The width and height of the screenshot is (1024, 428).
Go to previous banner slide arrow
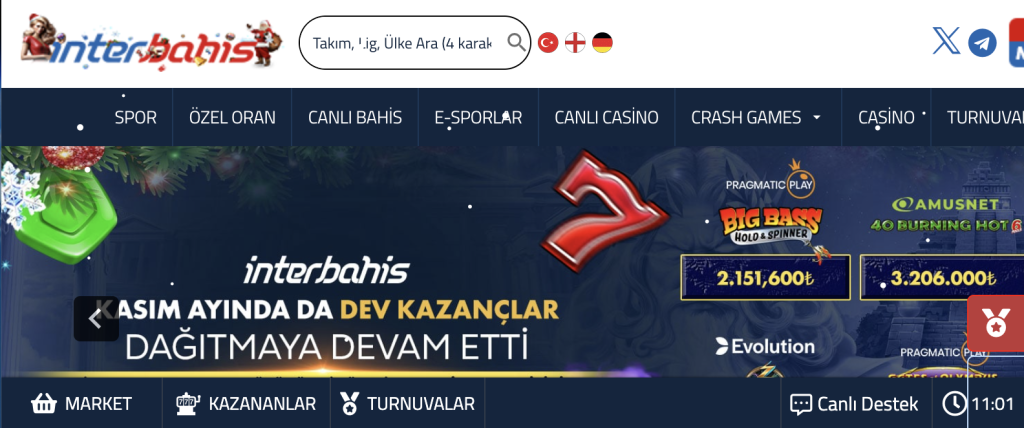click(x=96, y=319)
